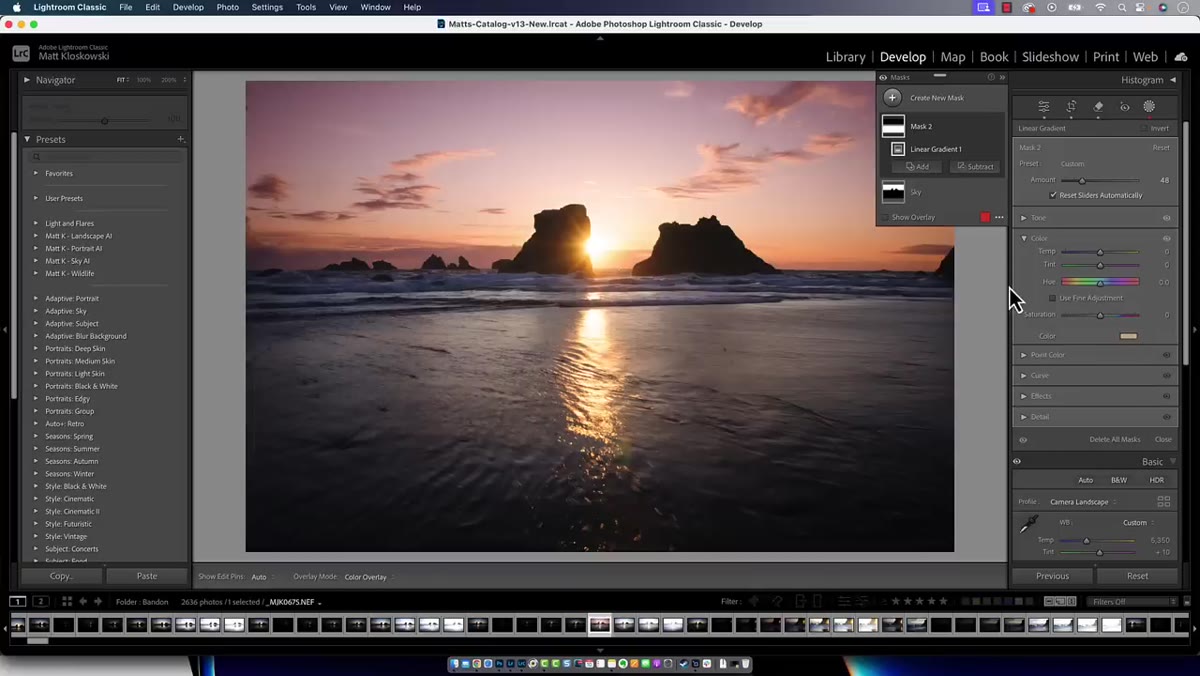Select the Masking tool icon
Screen dimensions: 1200x676
coord(1149,106)
